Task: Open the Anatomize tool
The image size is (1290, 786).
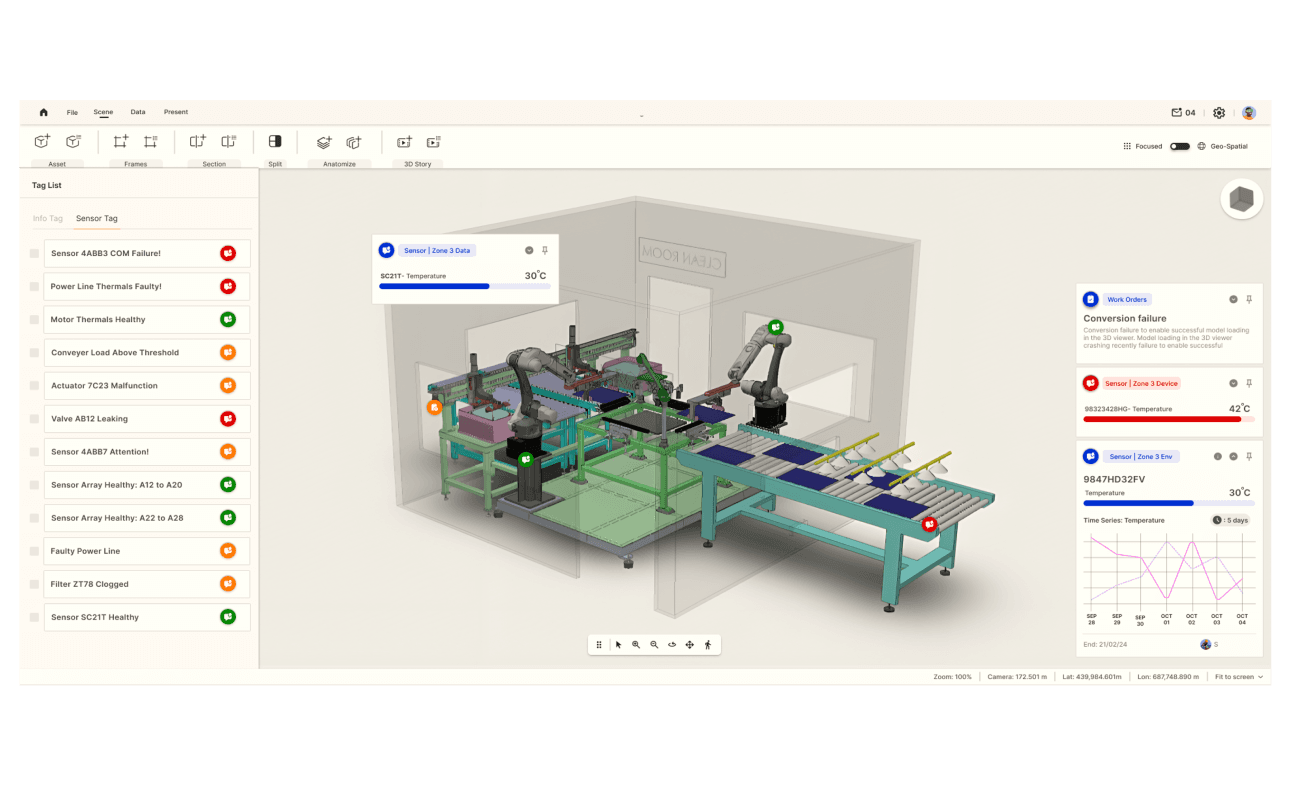Action: point(323,142)
